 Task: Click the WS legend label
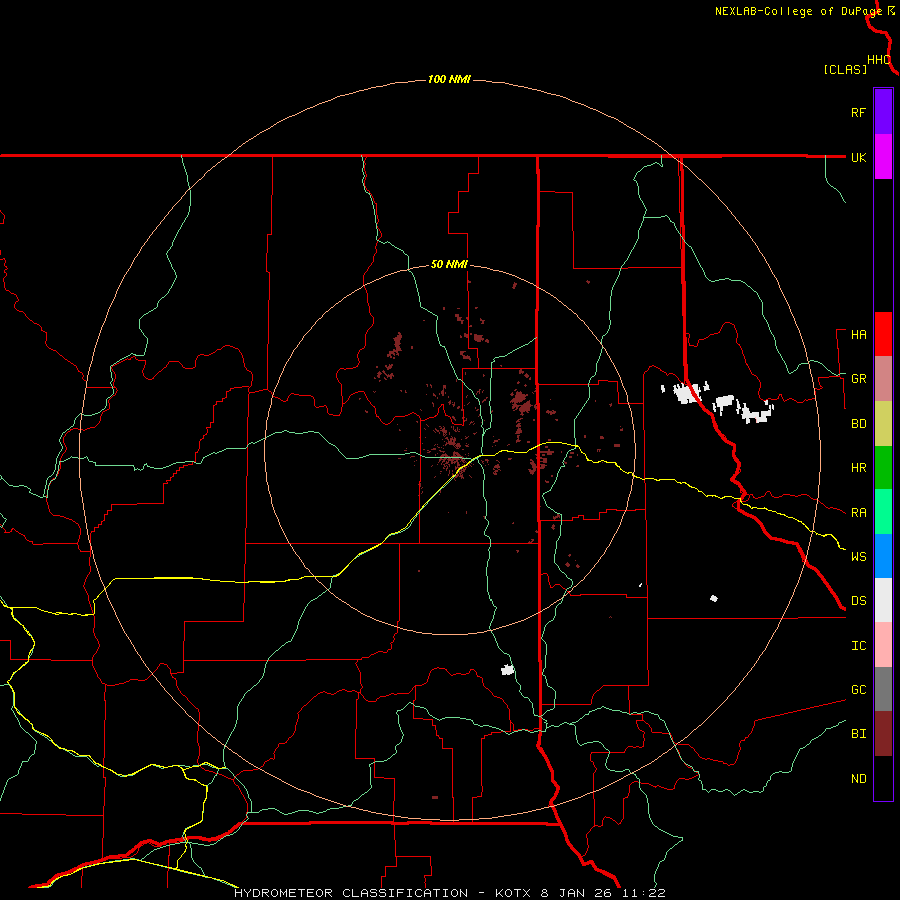pos(858,557)
